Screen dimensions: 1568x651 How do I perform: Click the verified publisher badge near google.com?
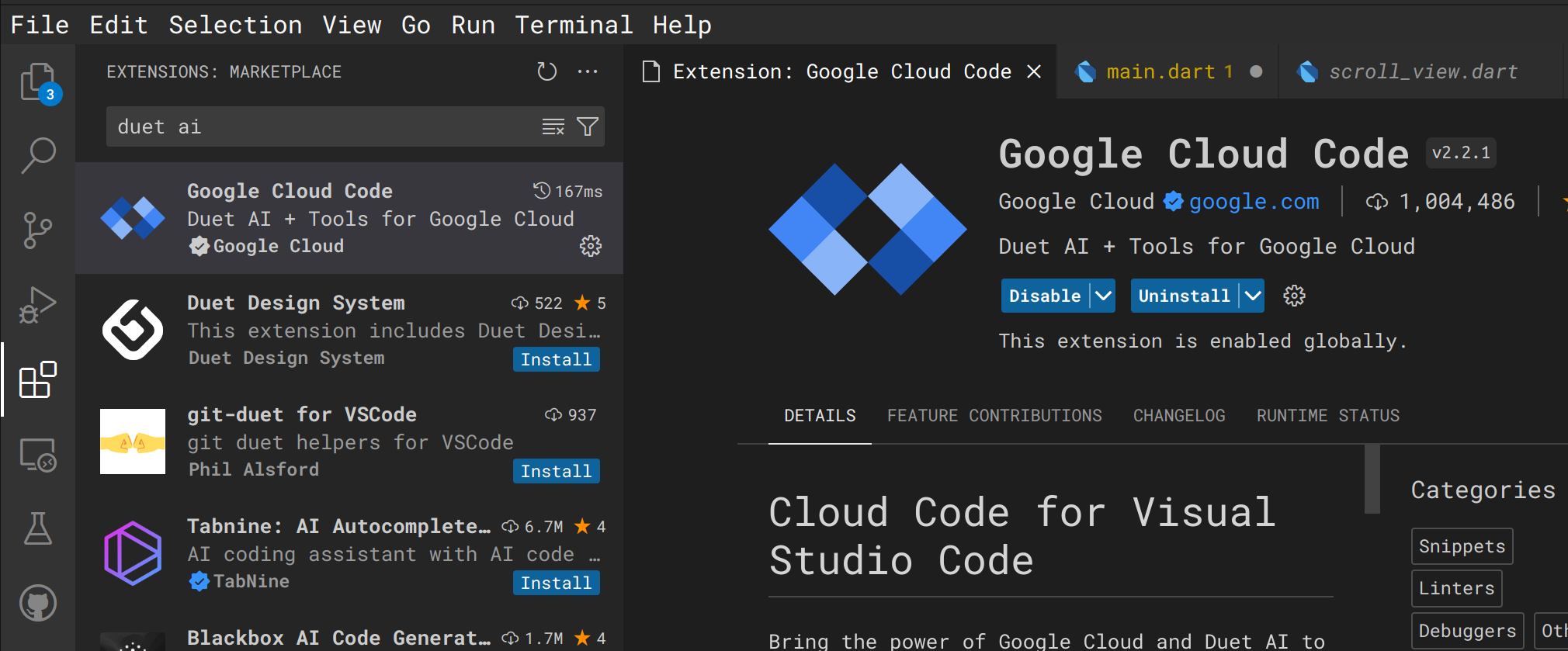click(1173, 202)
